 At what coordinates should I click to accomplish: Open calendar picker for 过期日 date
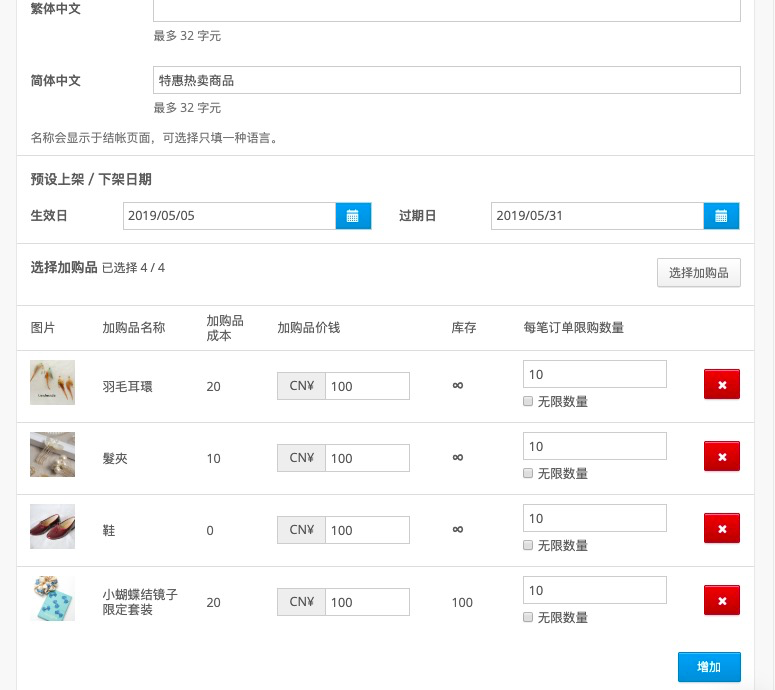click(721, 216)
